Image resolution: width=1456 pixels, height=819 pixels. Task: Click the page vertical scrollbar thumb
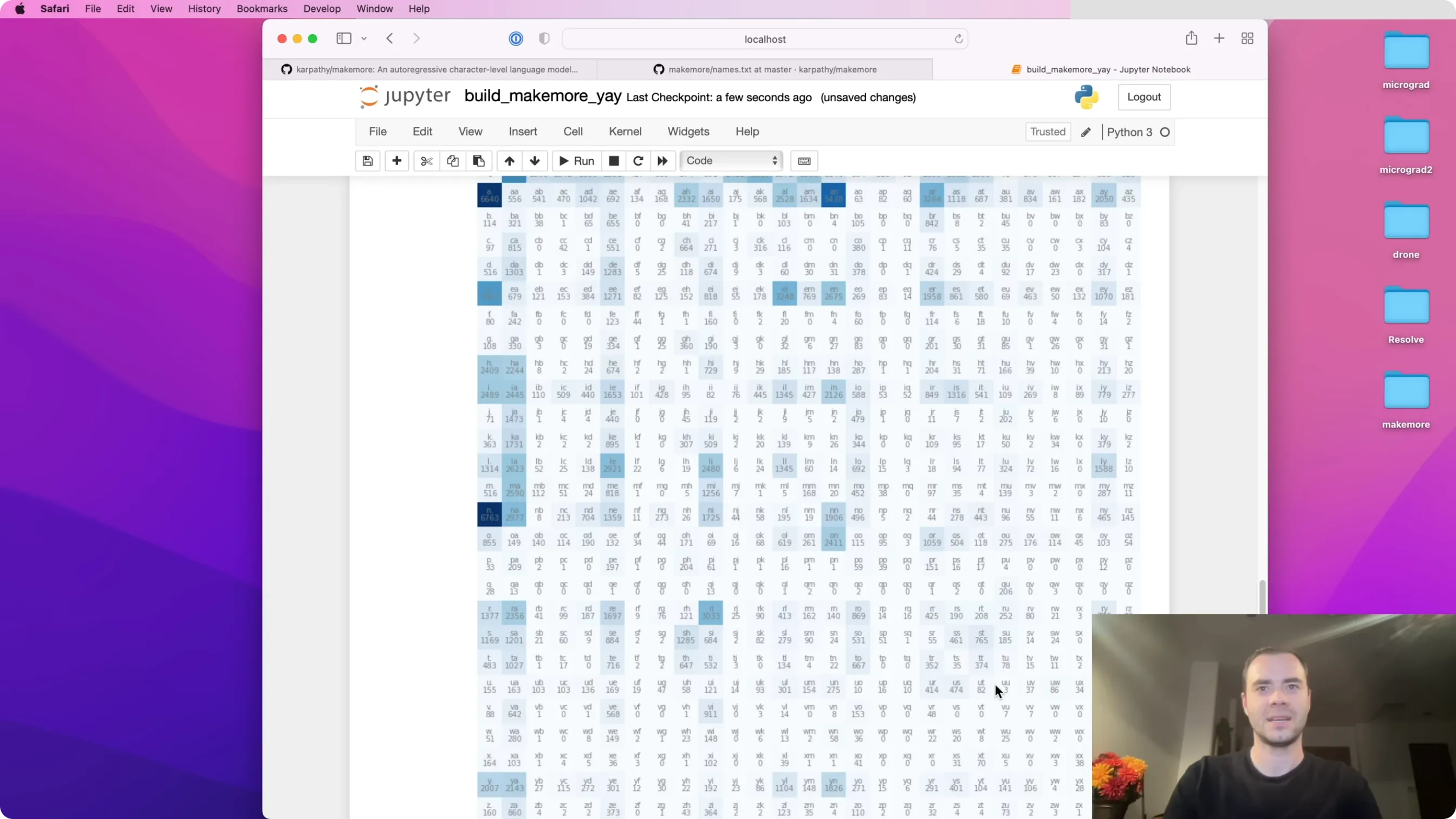pos(1262,596)
